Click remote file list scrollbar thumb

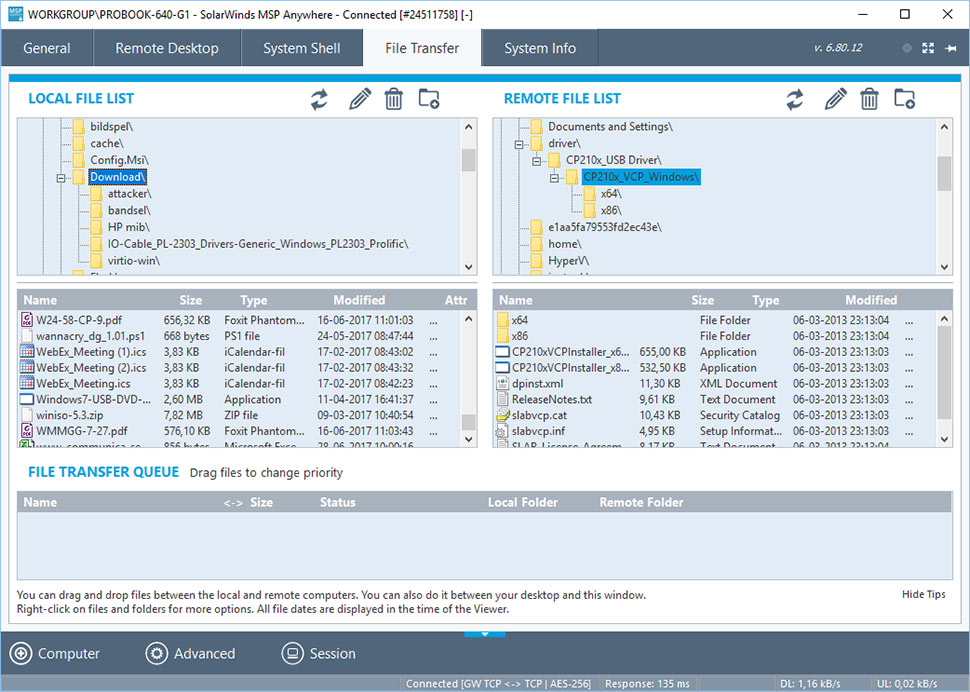coord(944,372)
